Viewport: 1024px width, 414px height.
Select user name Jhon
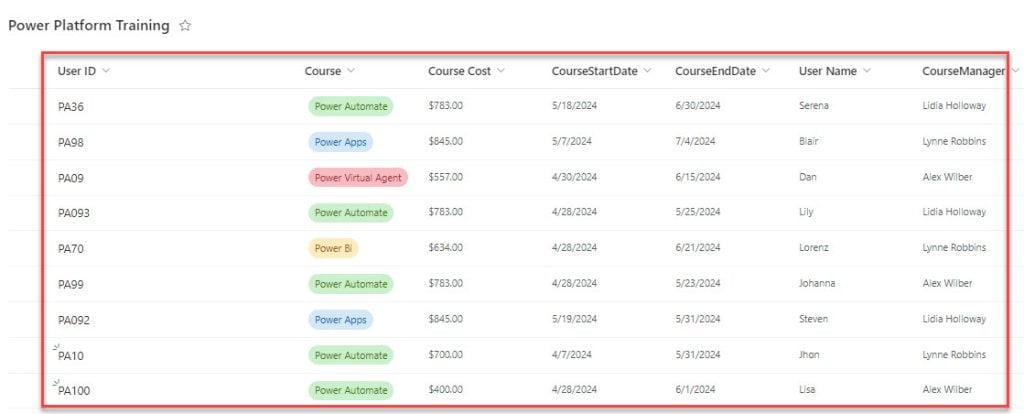809,355
